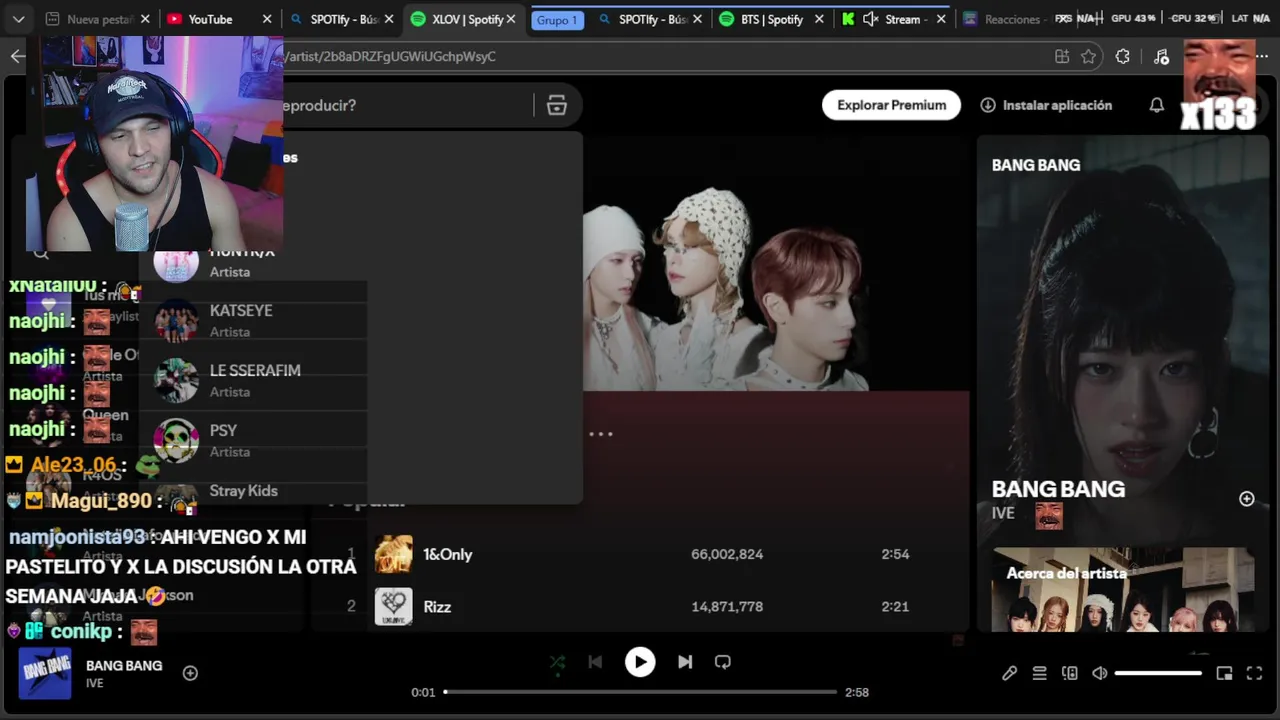Screen dimensions: 1280x720
Task: Open the notifications bell icon
Action: [1157, 105]
